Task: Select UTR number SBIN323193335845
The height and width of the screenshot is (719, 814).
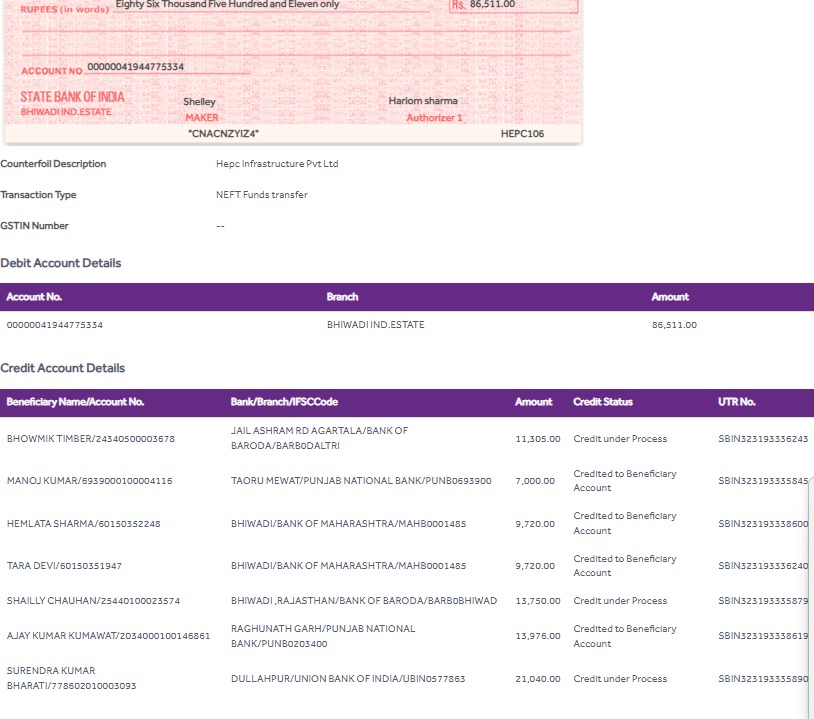Action: click(x=763, y=481)
